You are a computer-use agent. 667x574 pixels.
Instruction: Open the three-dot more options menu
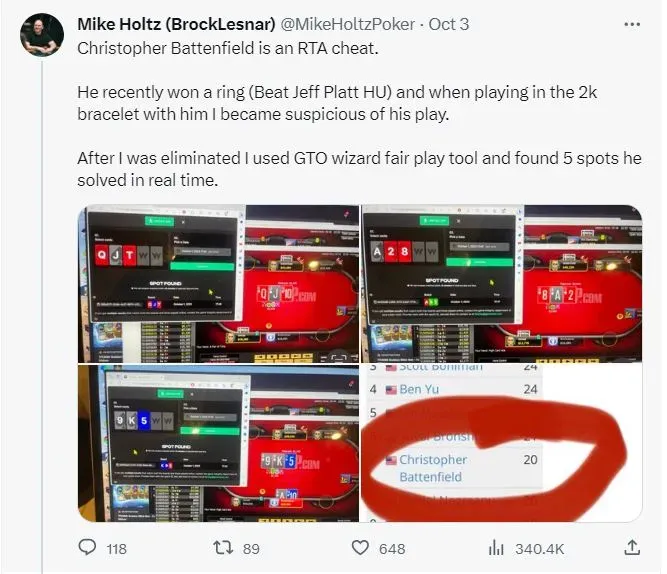click(x=632, y=24)
